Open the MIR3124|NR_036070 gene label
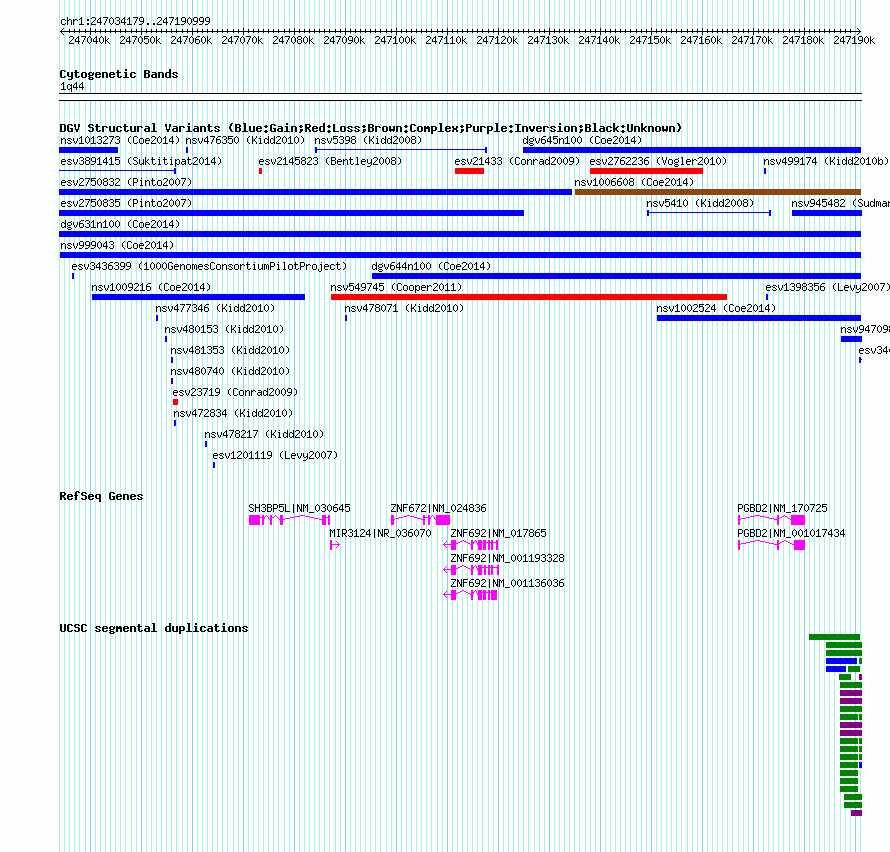The height and width of the screenshot is (852, 890). click(380, 533)
